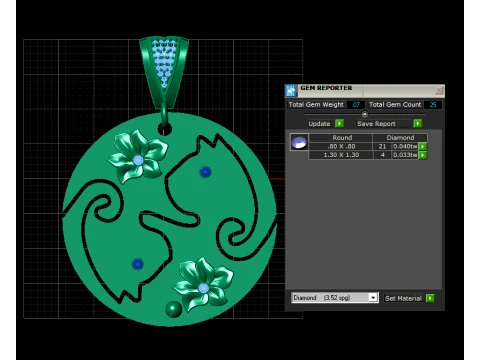Click the round gem thumbnail icon
The height and width of the screenshot is (360, 480).
pos(299,142)
